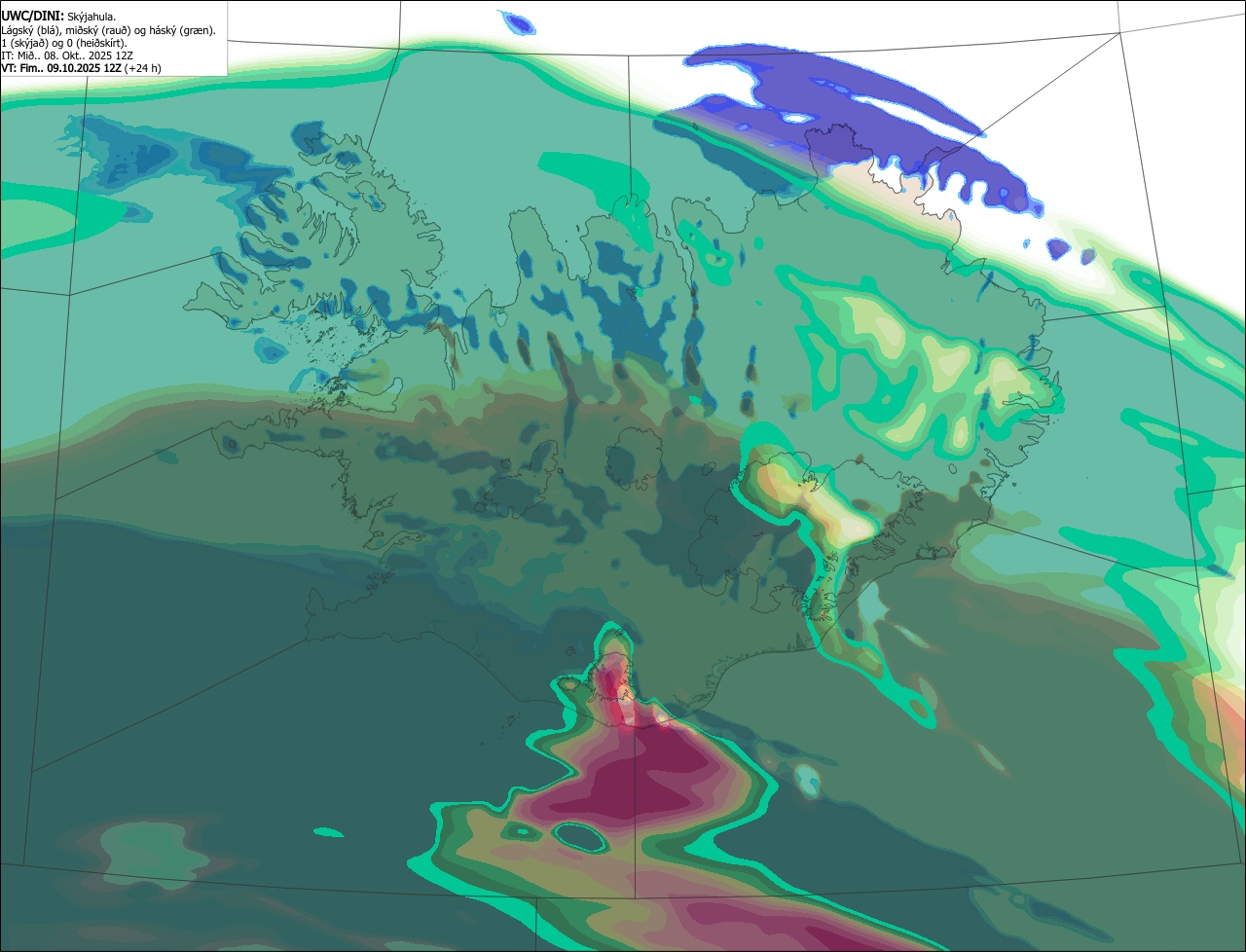Click the "Lágský (blá)" legend text
The image size is (1246, 952).
coord(29,30)
